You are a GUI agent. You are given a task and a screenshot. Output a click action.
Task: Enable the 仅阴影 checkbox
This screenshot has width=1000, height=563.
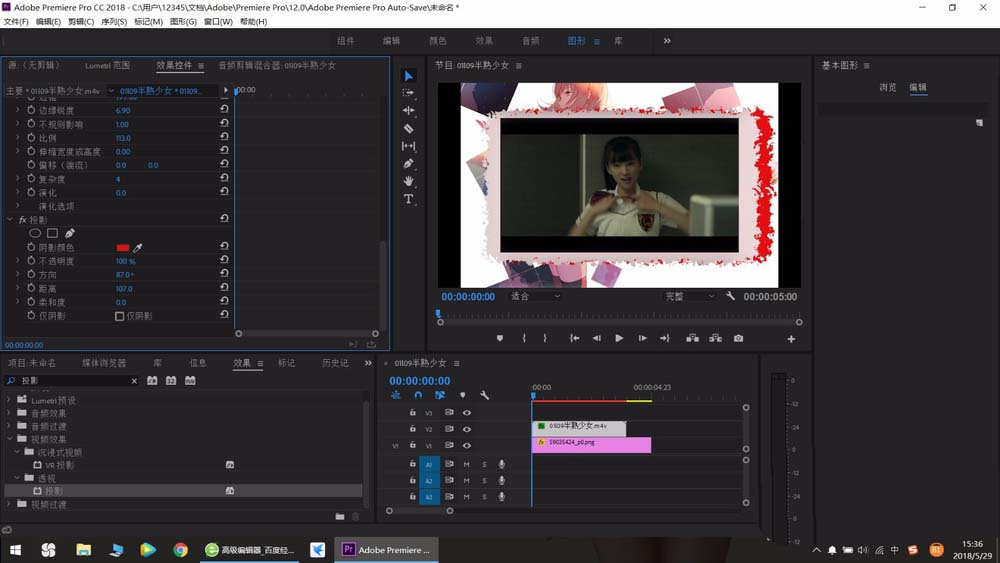pyautogui.click(x=119, y=316)
